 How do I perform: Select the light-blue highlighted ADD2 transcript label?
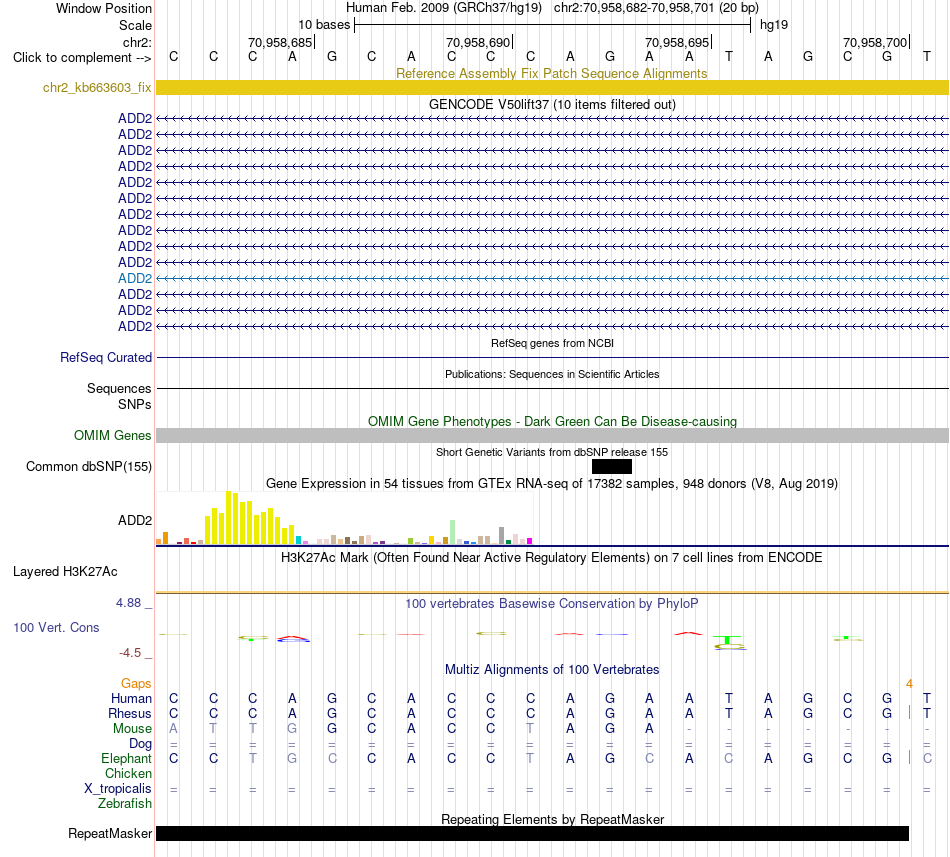(135, 278)
